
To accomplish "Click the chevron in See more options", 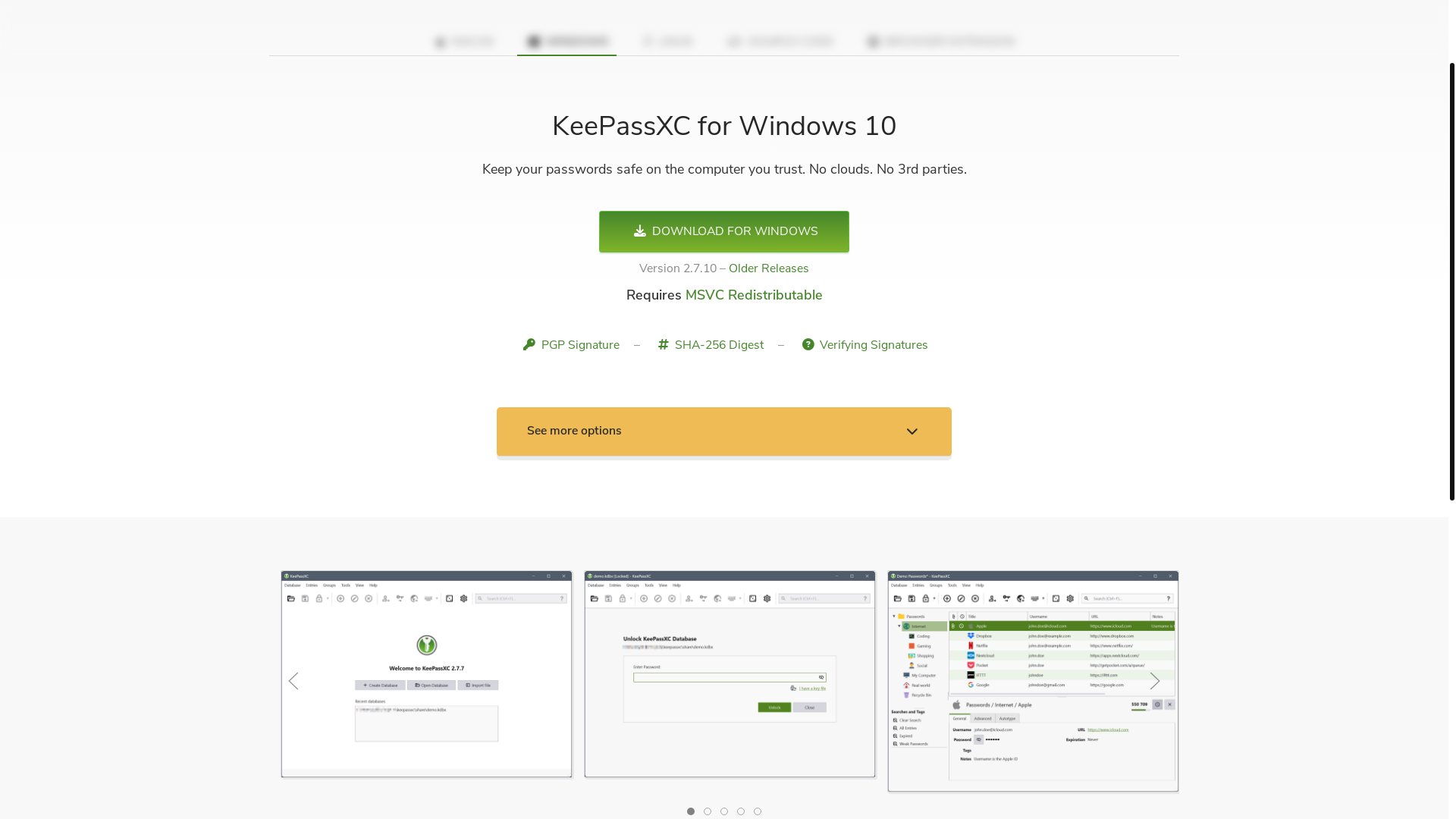I will coord(912,431).
